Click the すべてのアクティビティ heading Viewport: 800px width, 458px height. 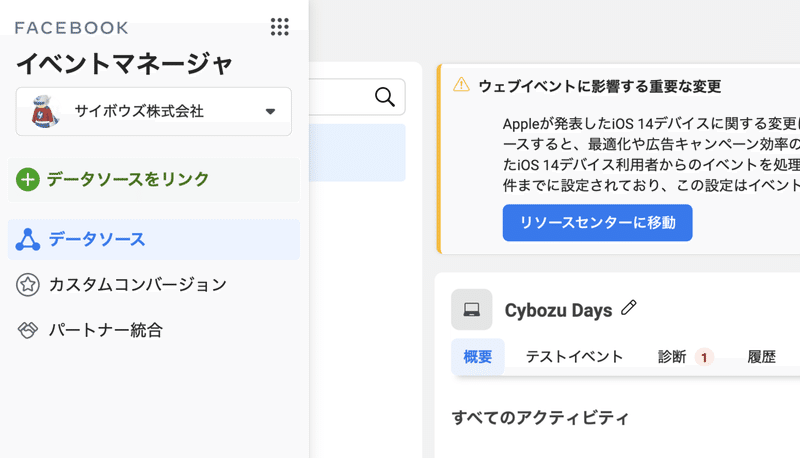tap(540, 418)
